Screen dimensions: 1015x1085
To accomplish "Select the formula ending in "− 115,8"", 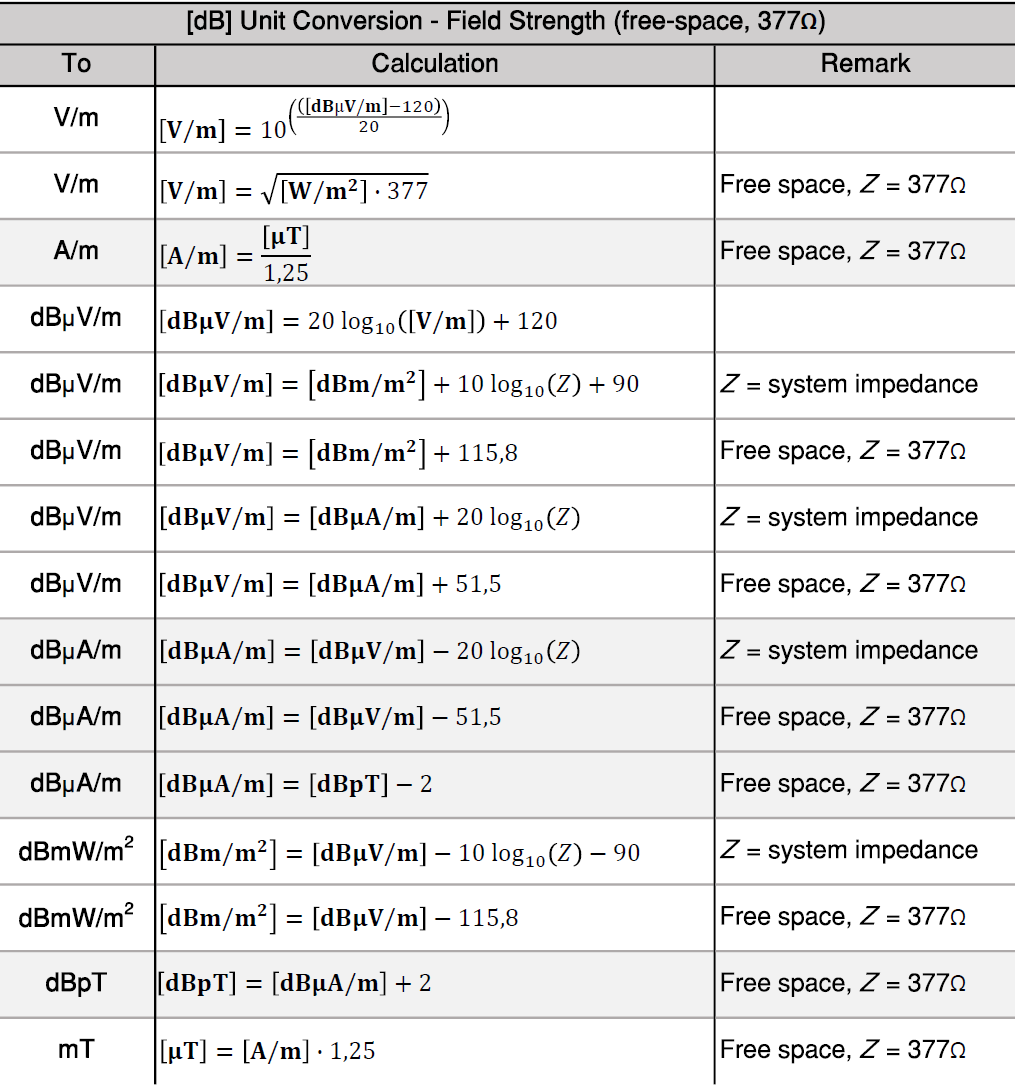I will [x=339, y=917].
